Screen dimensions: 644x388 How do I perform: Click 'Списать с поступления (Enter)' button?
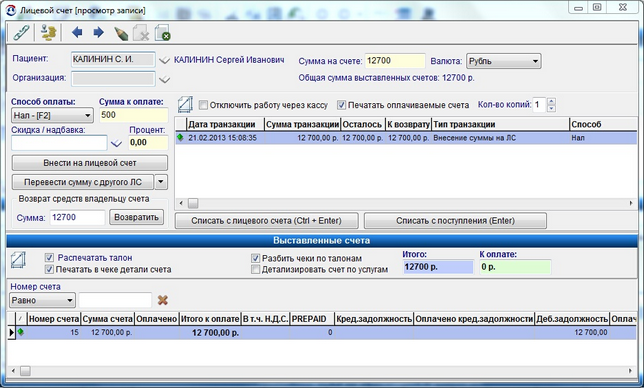pos(455,220)
